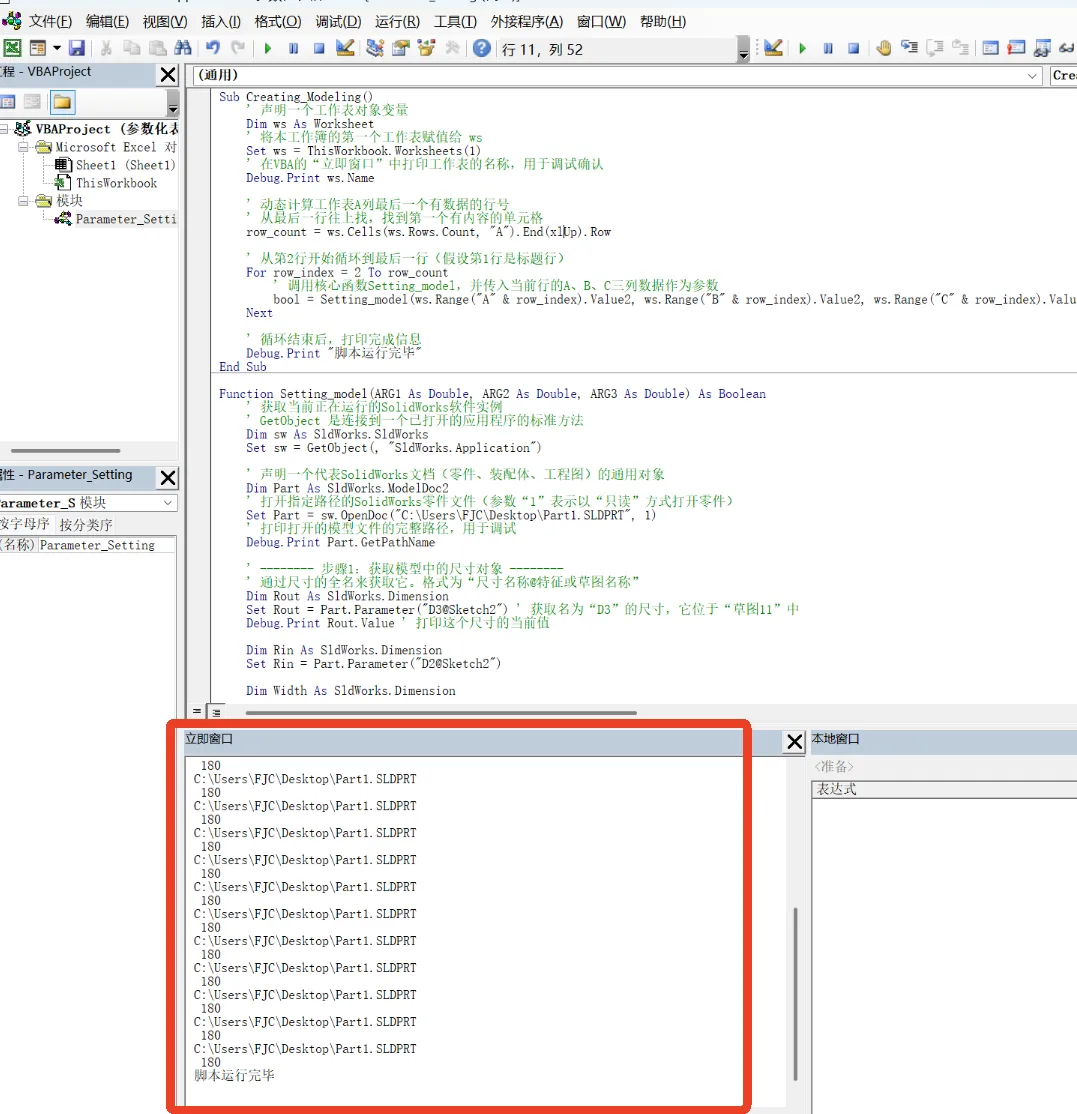Open Find with the binoculars icon

coord(183,48)
